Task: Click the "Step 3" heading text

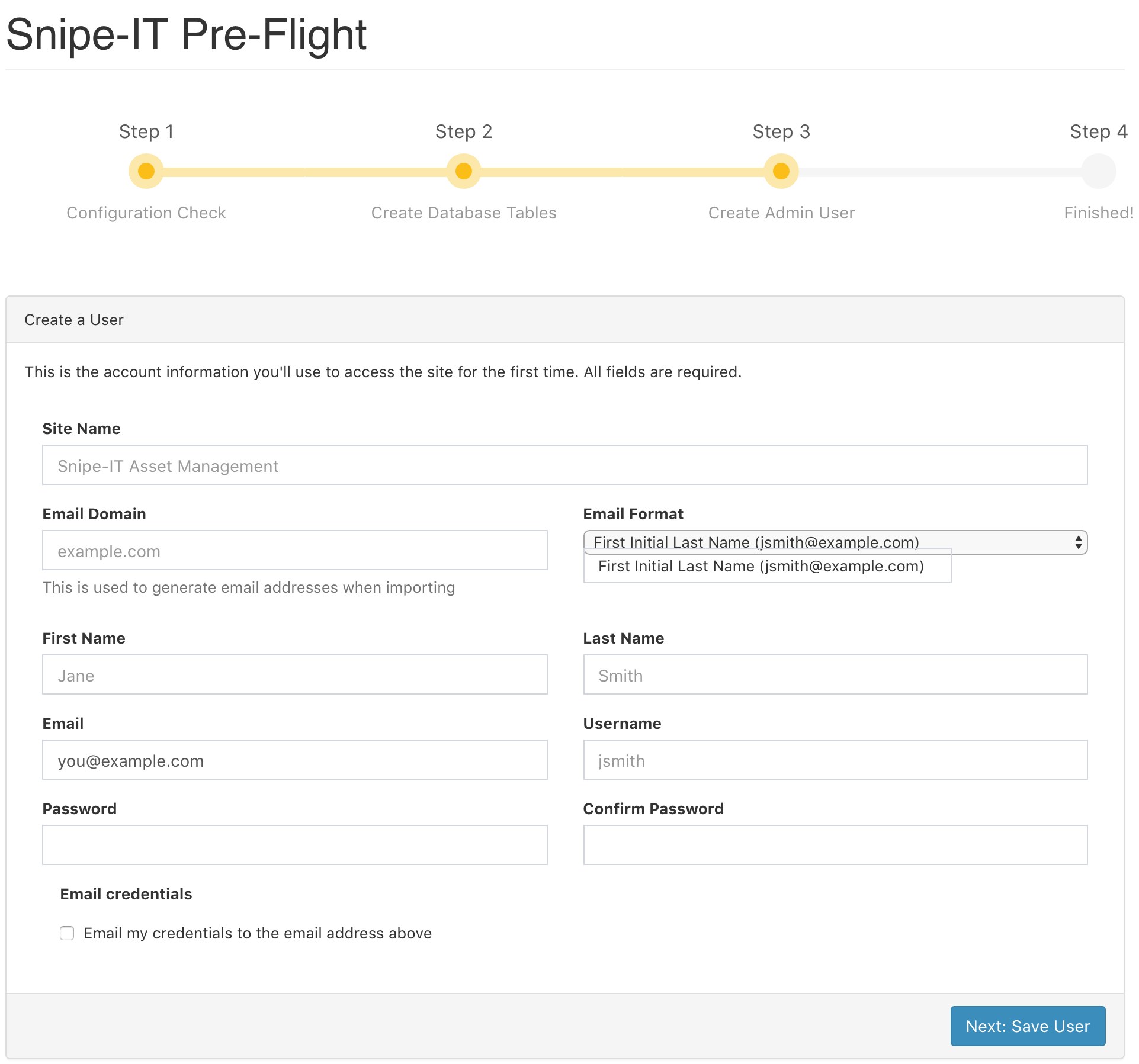Action: point(781,131)
